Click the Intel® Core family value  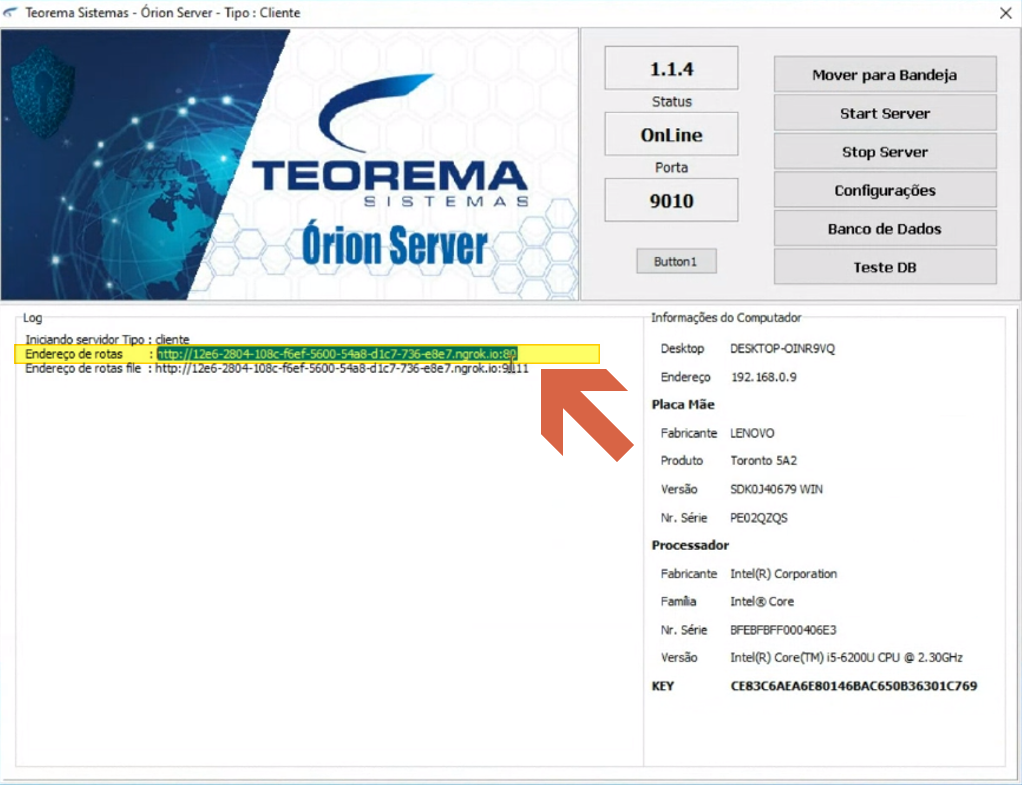762,601
